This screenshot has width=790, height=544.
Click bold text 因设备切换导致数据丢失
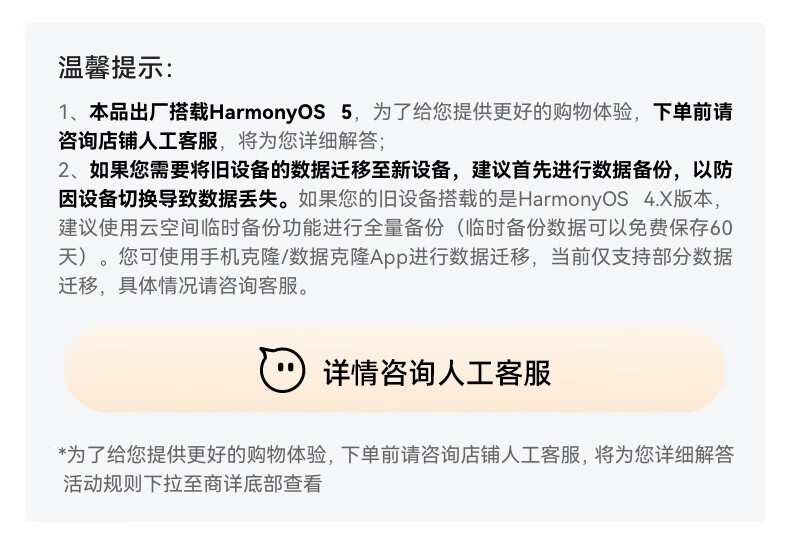174,199
